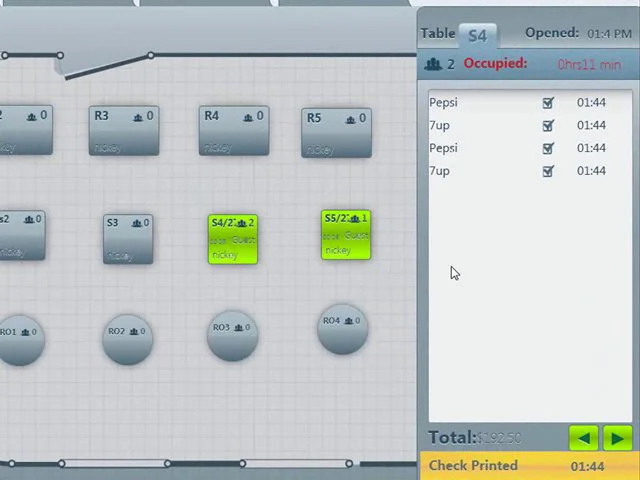Screen dimensions: 640x480
Task: Select the first Pepsi order line
Action: [x=530, y=102]
